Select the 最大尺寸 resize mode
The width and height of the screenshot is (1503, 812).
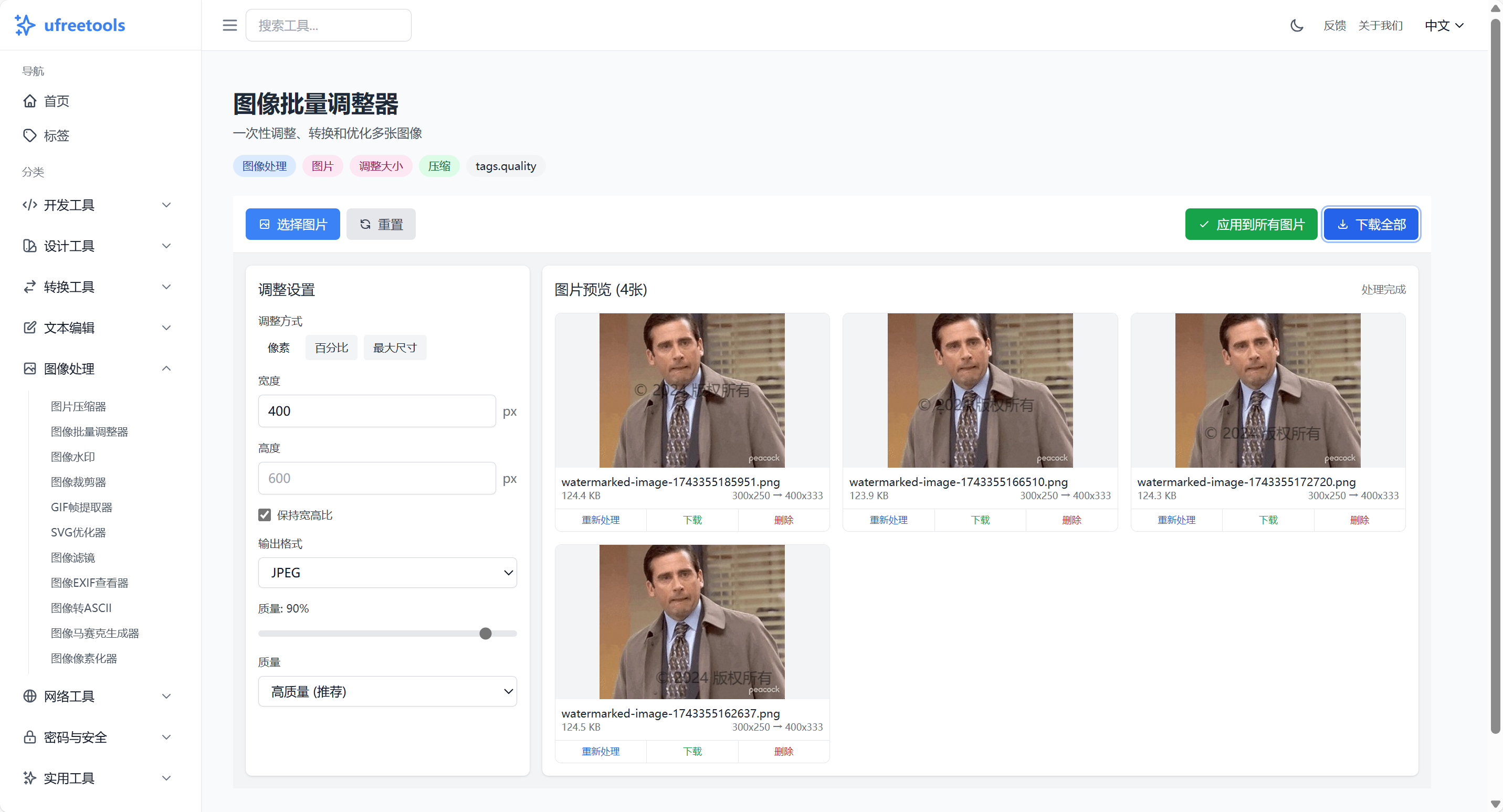point(395,347)
